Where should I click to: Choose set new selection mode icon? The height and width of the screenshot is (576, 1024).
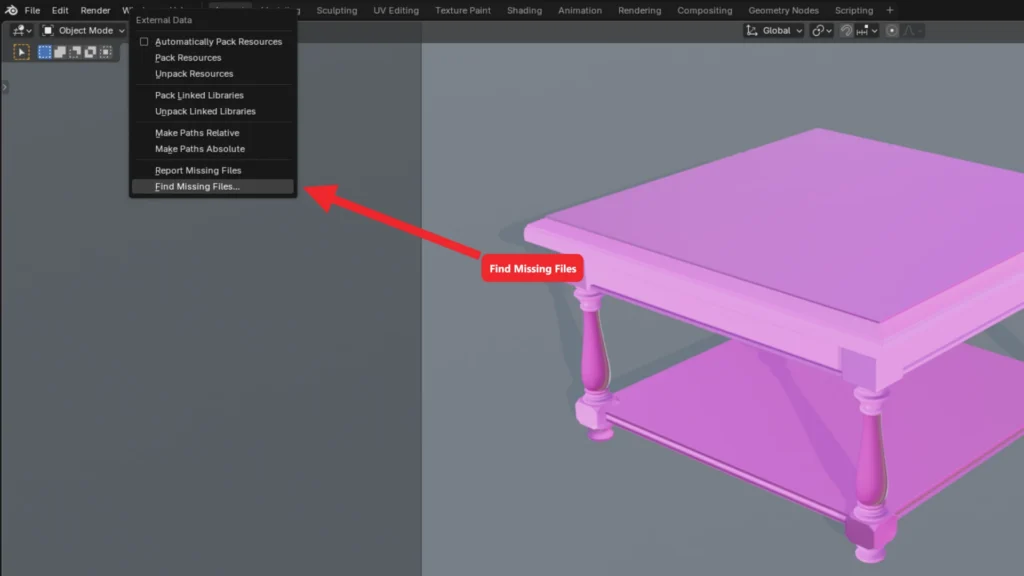tap(44, 52)
